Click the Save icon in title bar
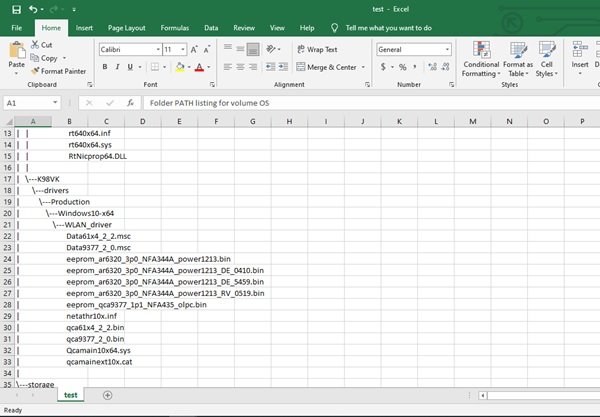The width and height of the screenshot is (600, 417). 16,10
